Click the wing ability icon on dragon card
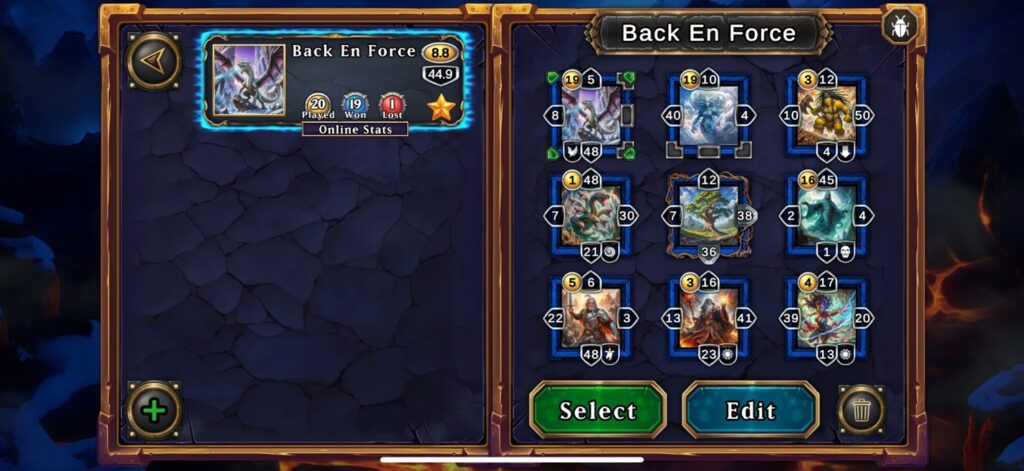This screenshot has width=1024, height=471. pyautogui.click(x=573, y=153)
